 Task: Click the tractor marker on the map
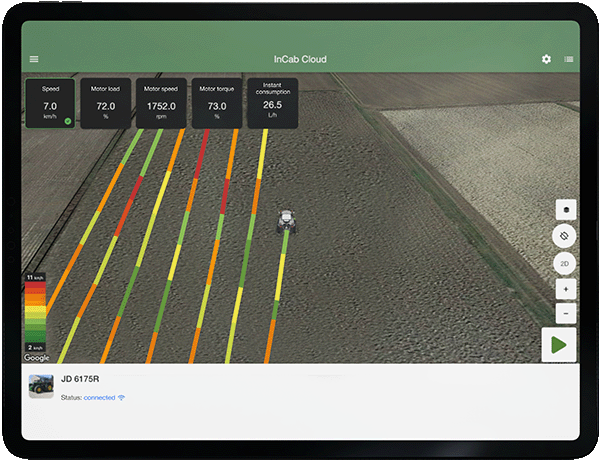pos(286,221)
